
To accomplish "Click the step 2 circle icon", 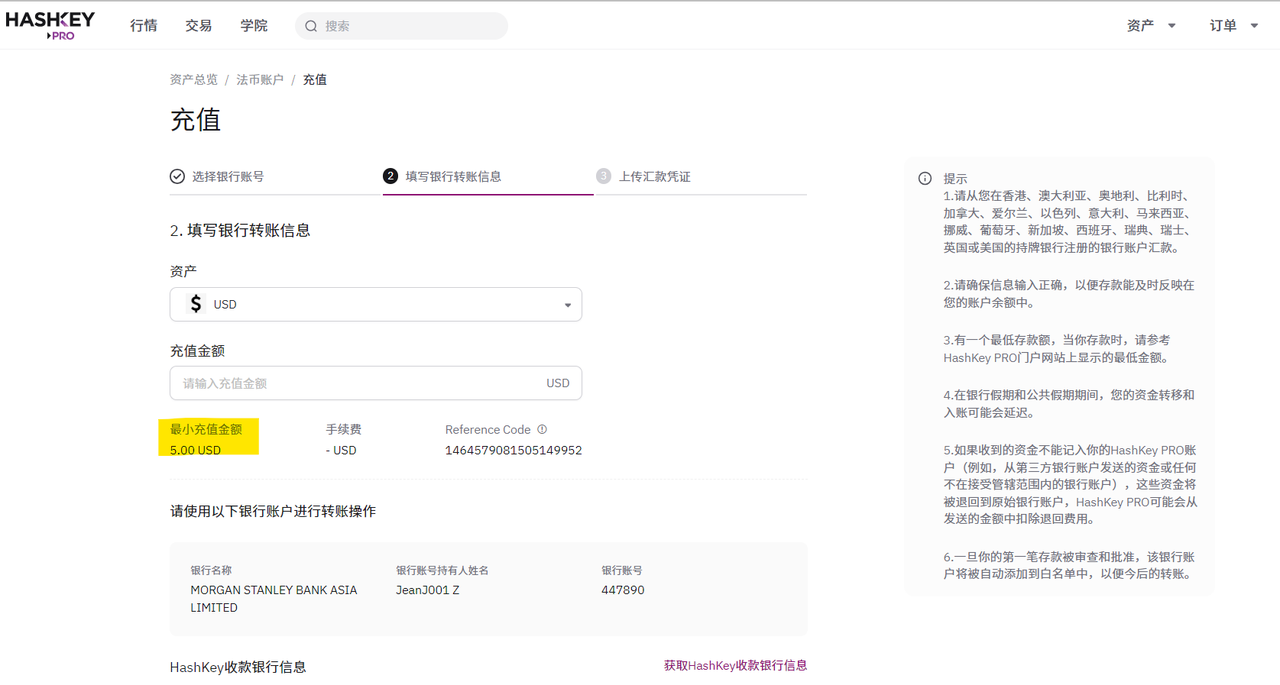I will (391, 176).
